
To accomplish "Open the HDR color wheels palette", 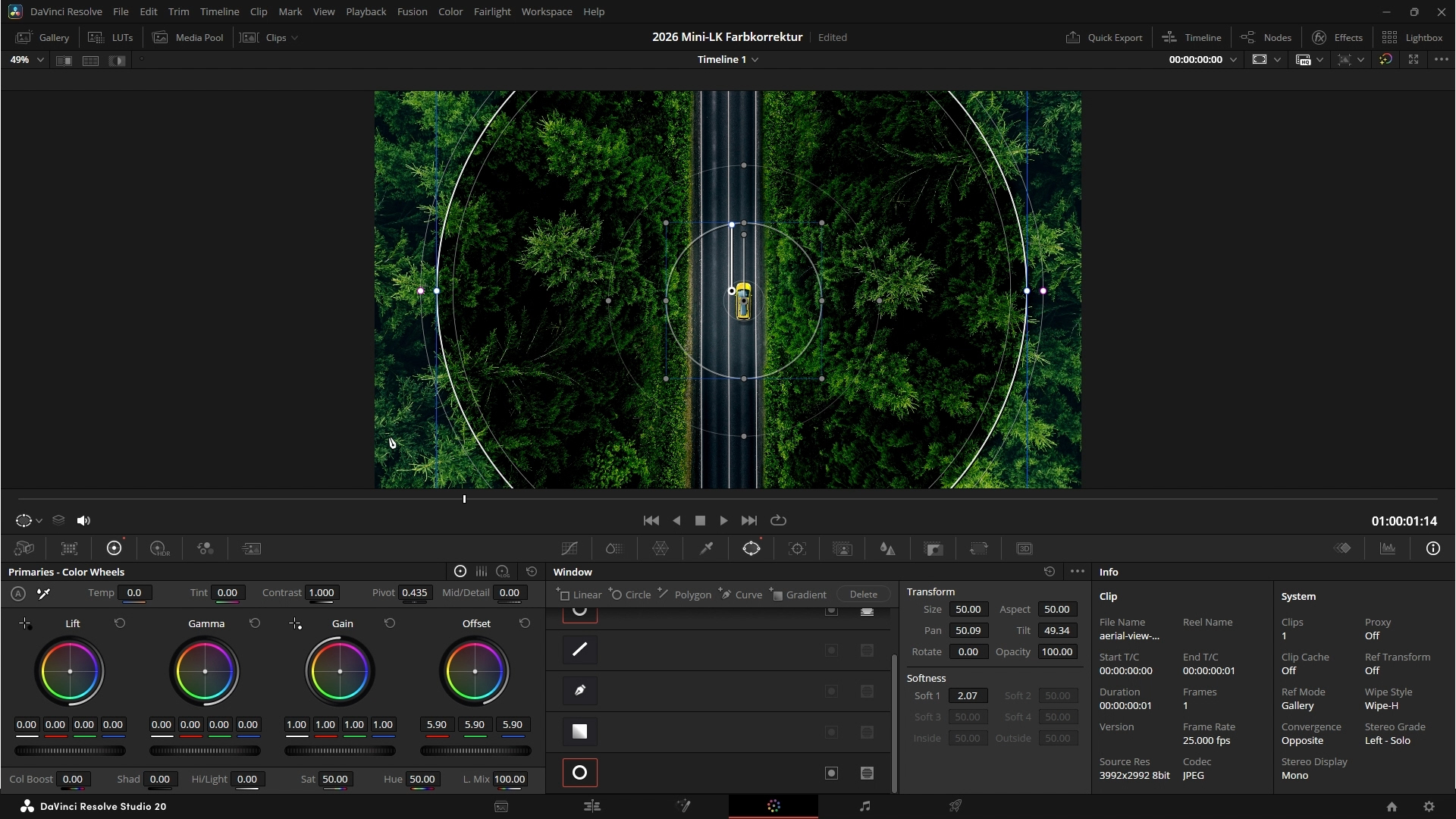I will tap(159, 548).
